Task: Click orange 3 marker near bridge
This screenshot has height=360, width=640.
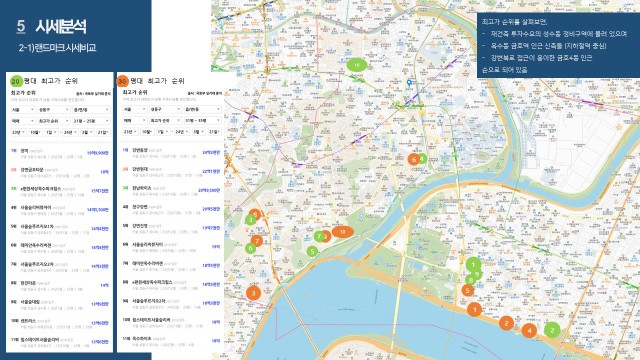Action: click(253, 293)
